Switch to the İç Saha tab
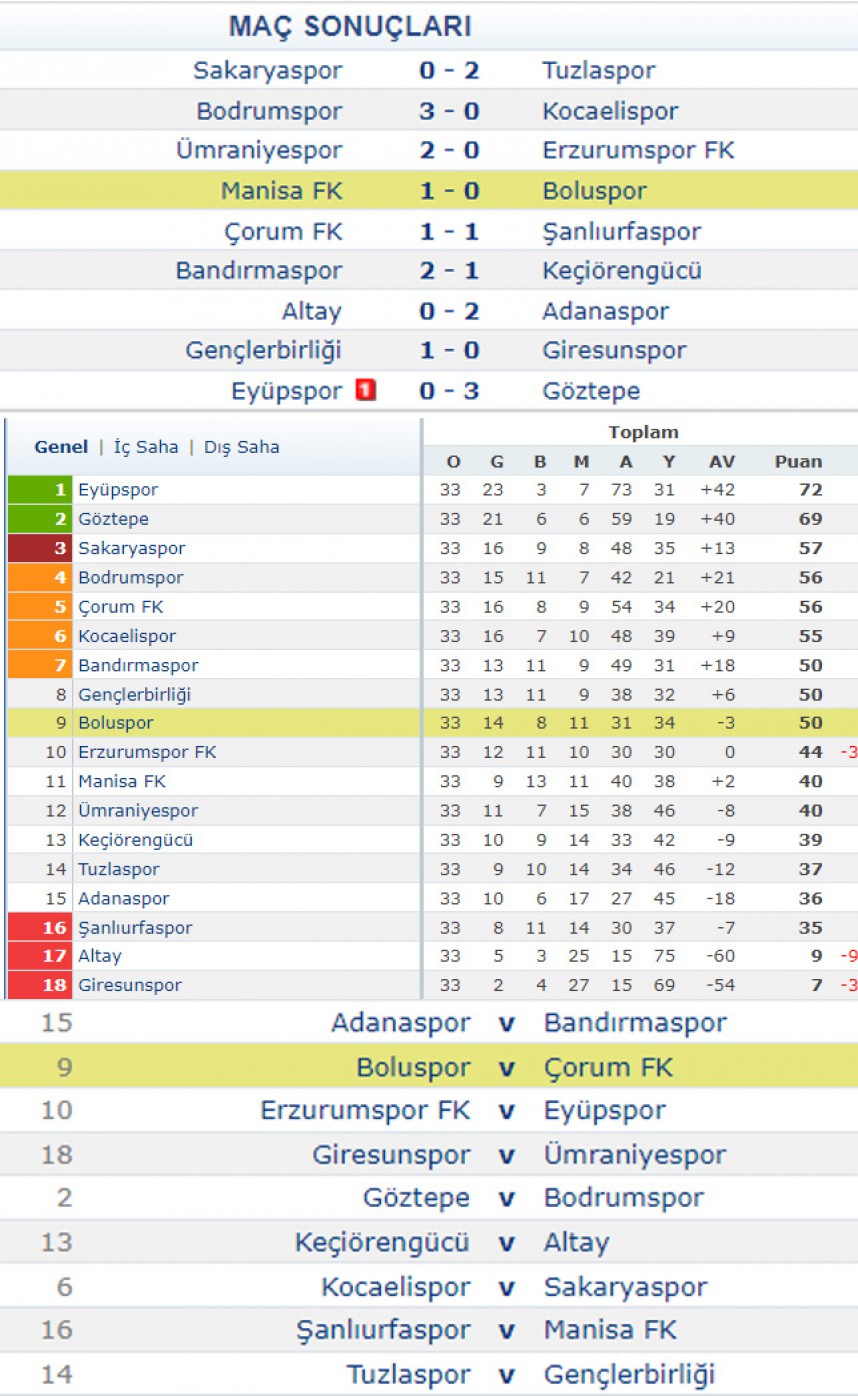Image resolution: width=858 pixels, height=1396 pixels. 146,447
